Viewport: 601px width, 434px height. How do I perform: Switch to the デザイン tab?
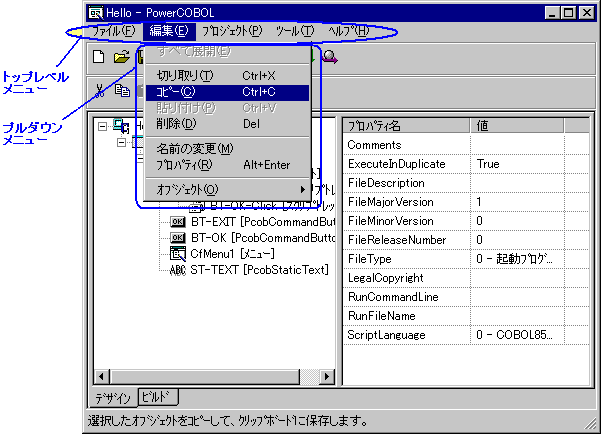click(x=113, y=398)
